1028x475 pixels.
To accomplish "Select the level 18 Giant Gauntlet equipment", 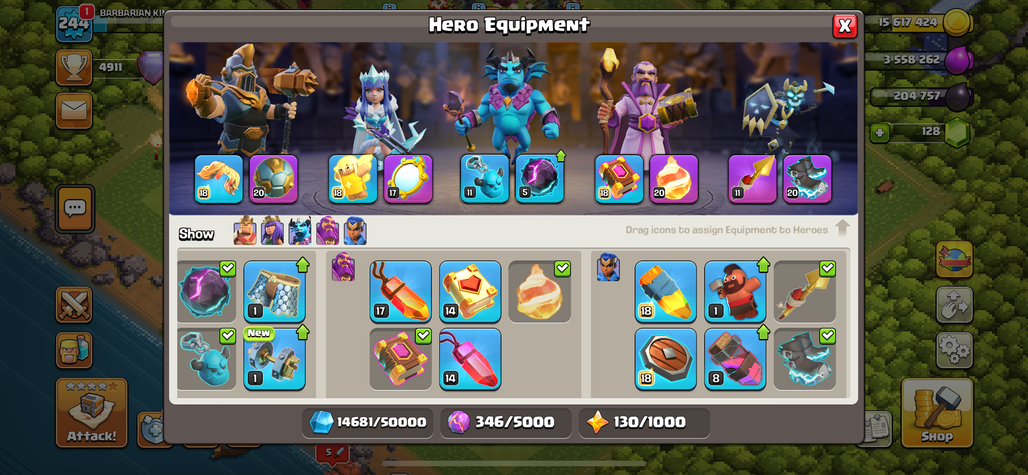I will pyautogui.click(x=219, y=179).
